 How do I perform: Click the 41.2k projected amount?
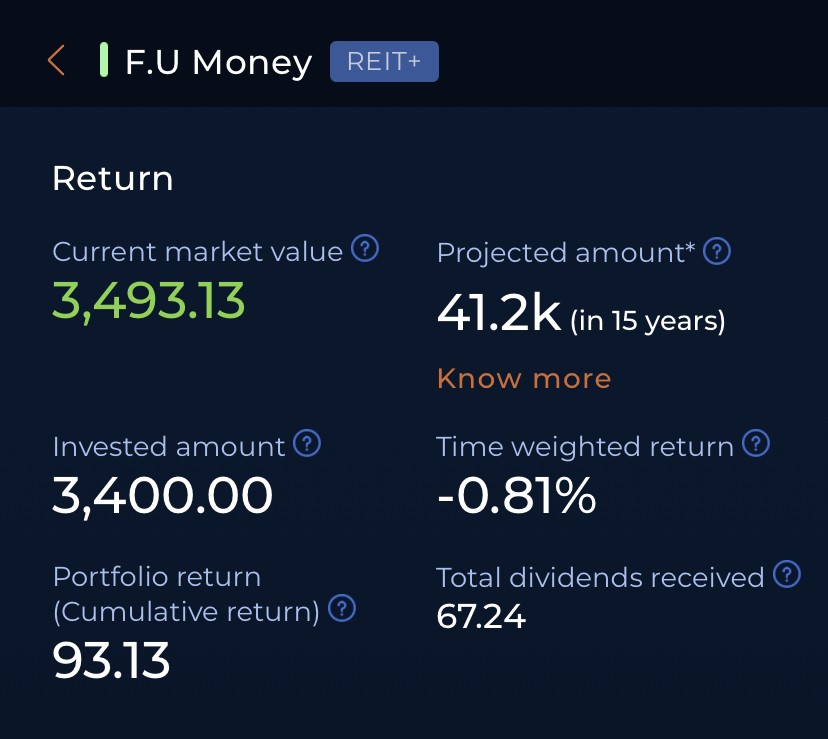[x=499, y=314]
